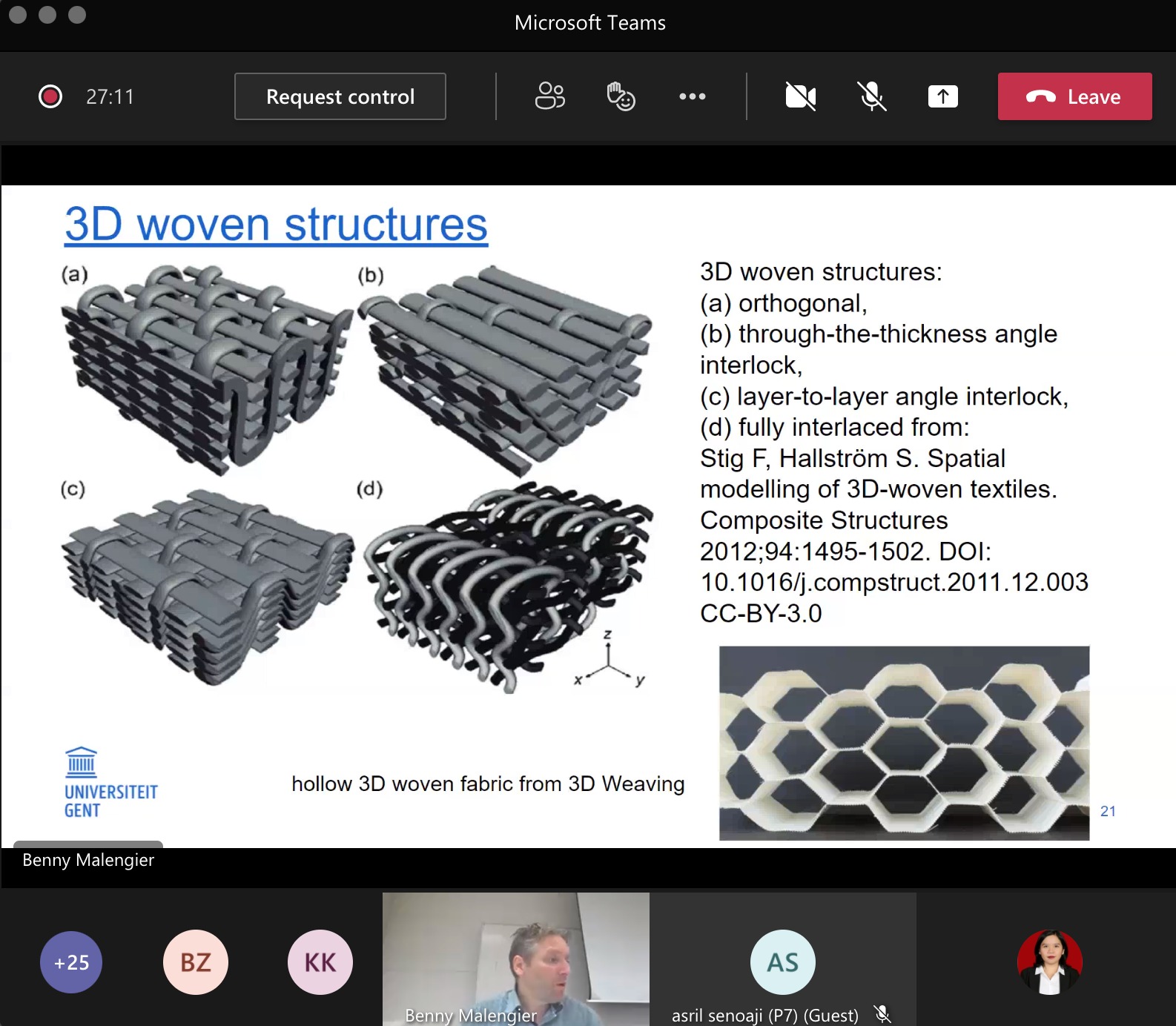The height and width of the screenshot is (1026, 1176).
Task: Turn on the camera
Action: click(x=800, y=96)
